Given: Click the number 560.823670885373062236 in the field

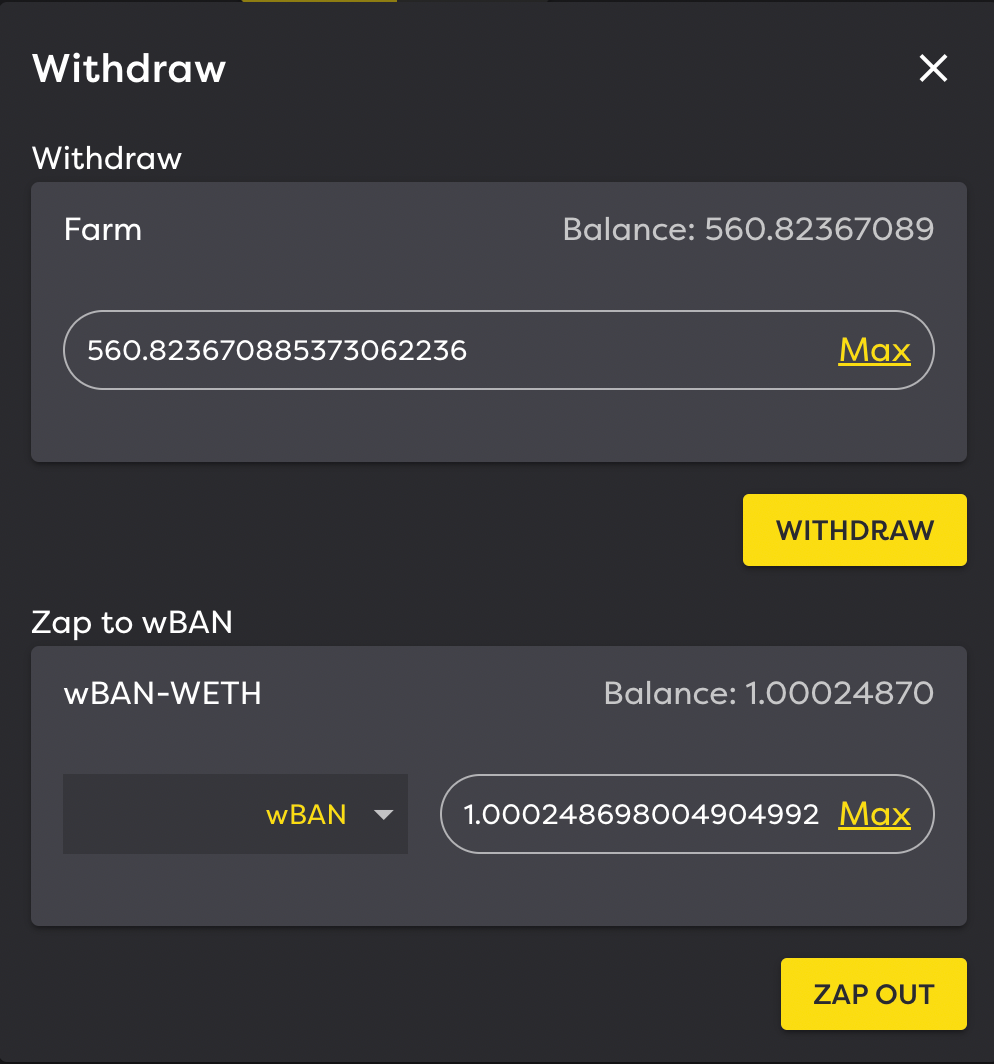Looking at the screenshot, I should click(277, 351).
